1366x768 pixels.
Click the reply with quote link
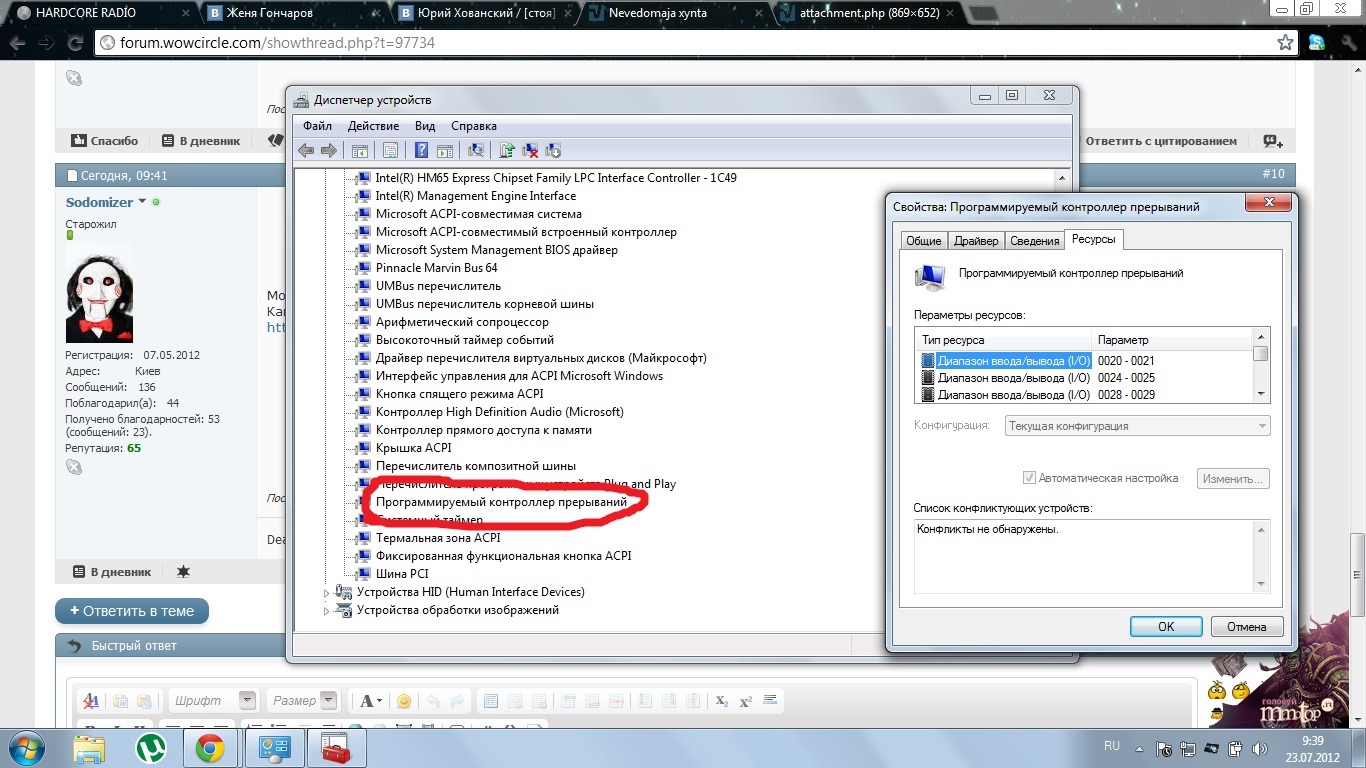pyautogui.click(x=1161, y=141)
